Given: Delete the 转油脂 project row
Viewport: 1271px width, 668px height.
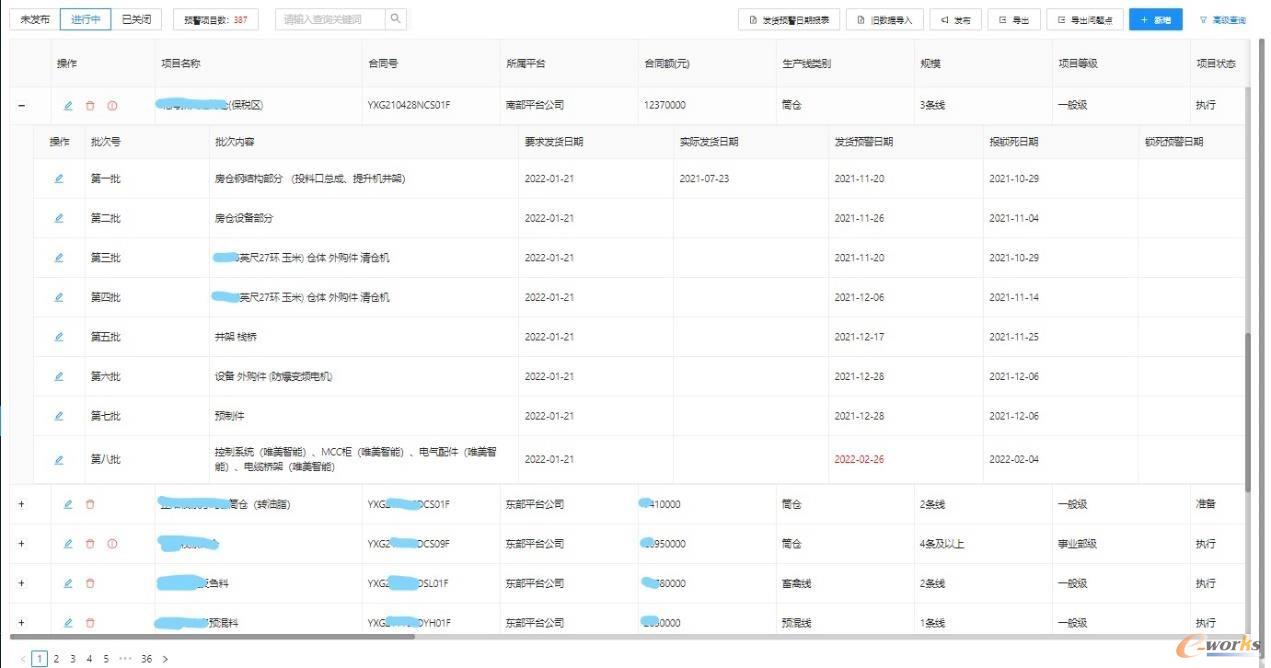Looking at the screenshot, I should click(x=90, y=504).
